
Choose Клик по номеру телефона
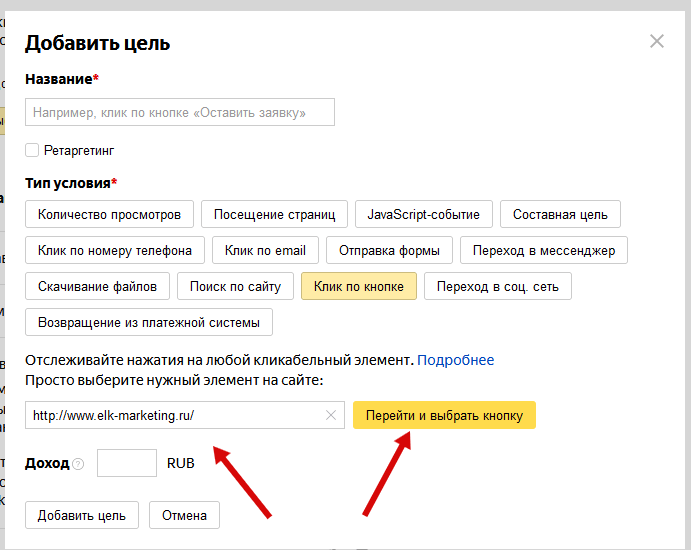tap(115, 250)
